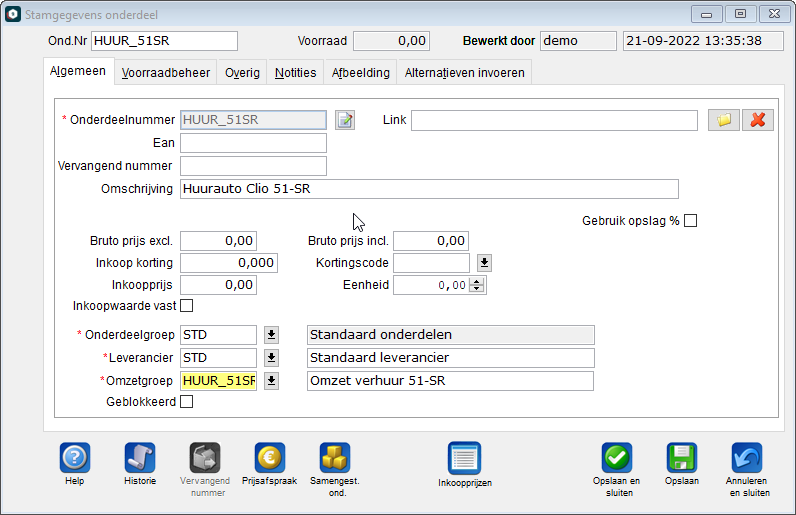
Task: Switch to Alternatieven invoeren tab
Action: (x=465, y=73)
